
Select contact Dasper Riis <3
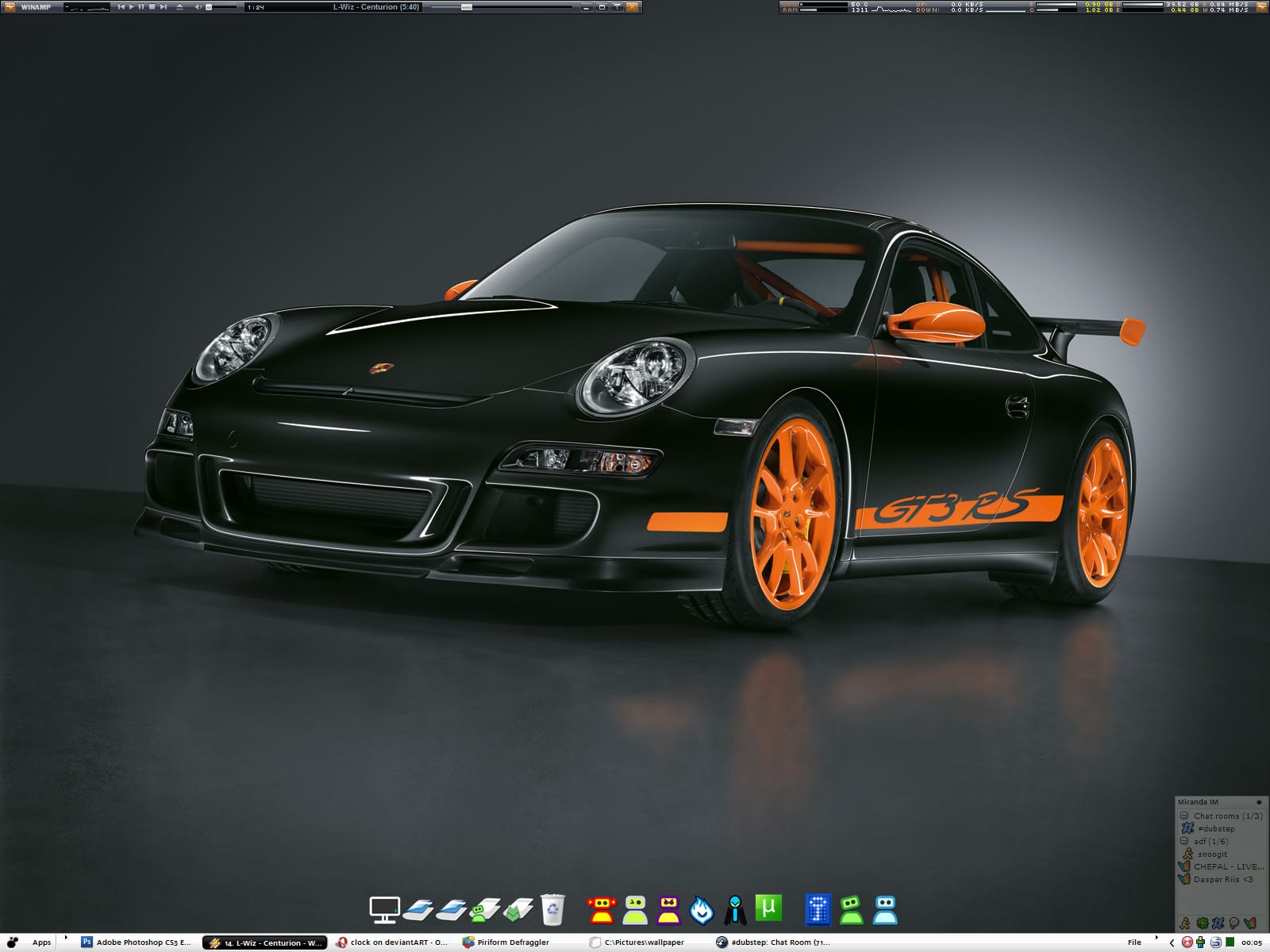(1217, 879)
